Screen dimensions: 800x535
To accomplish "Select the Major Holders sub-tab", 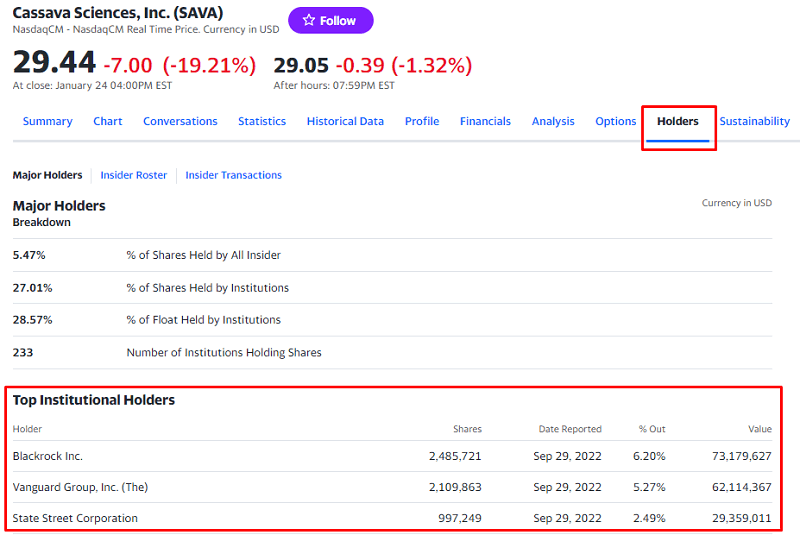I will pos(47,175).
